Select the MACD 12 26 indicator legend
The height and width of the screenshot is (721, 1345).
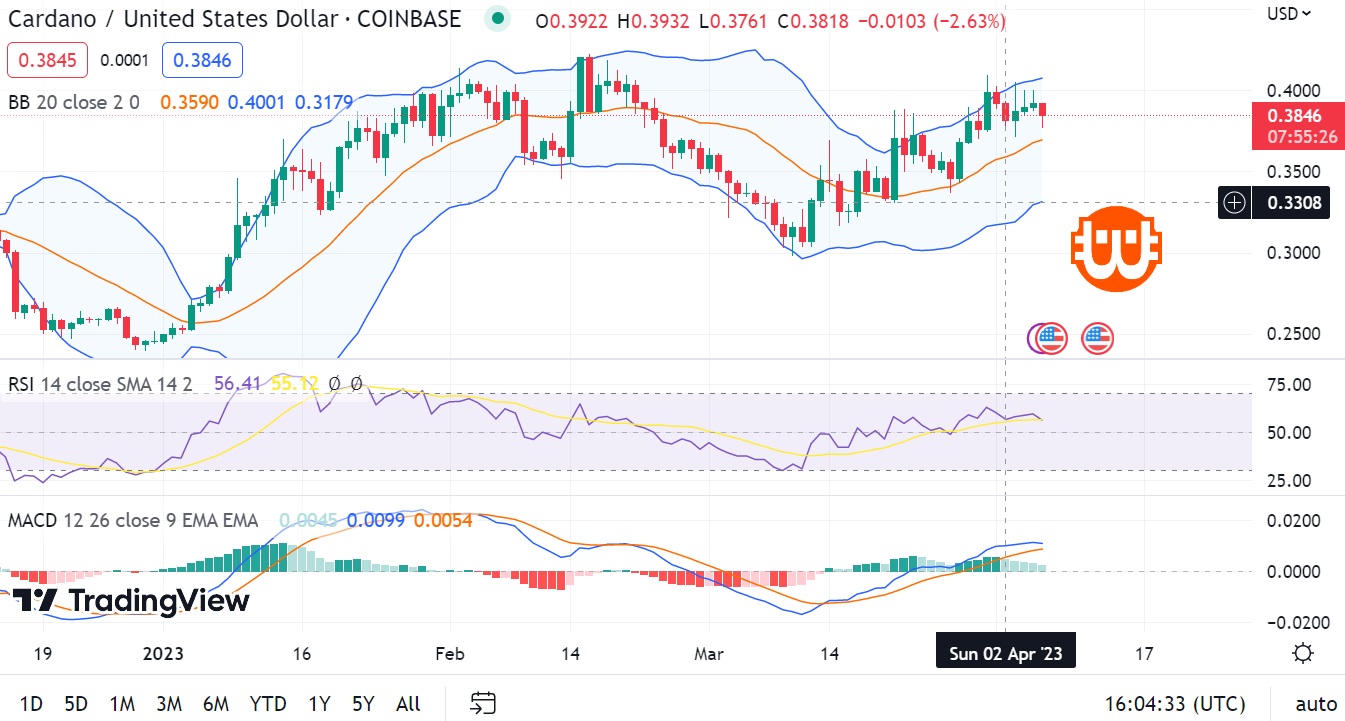(132, 520)
